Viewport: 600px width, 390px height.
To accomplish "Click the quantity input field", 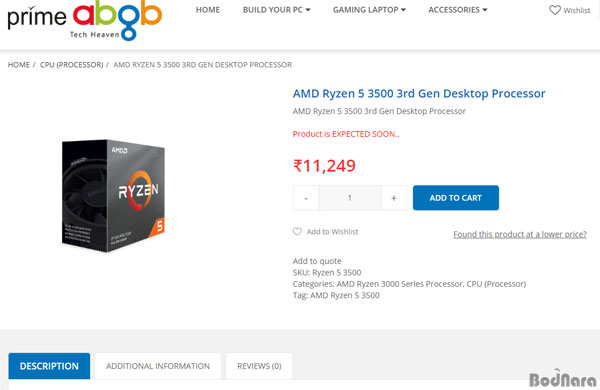I will (x=350, y=198).
